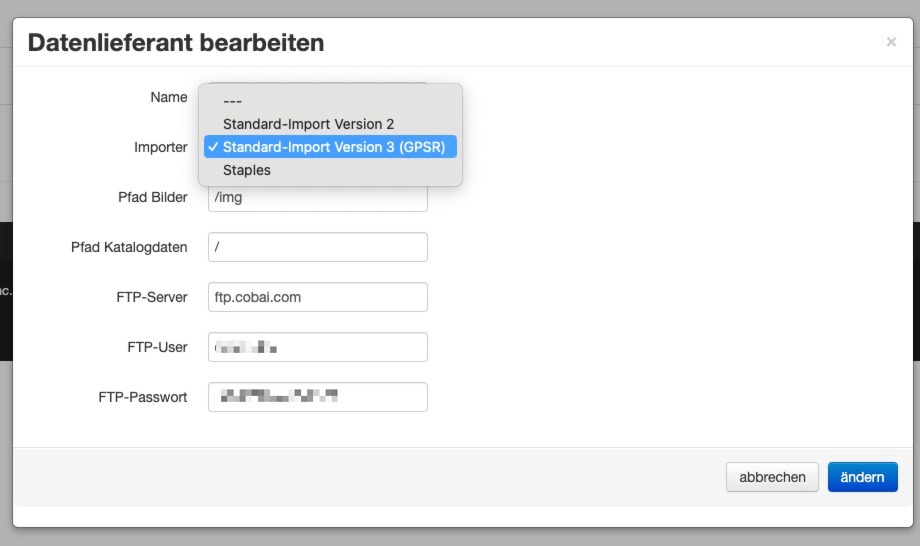Click into the FTP-Passwort field
920x546 pixels.
point(317,397)
